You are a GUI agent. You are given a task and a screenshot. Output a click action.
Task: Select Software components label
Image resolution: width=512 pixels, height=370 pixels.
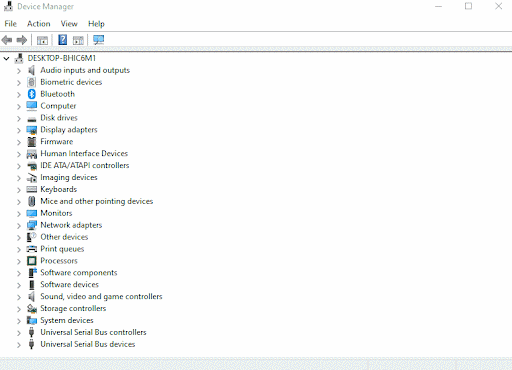79,273
